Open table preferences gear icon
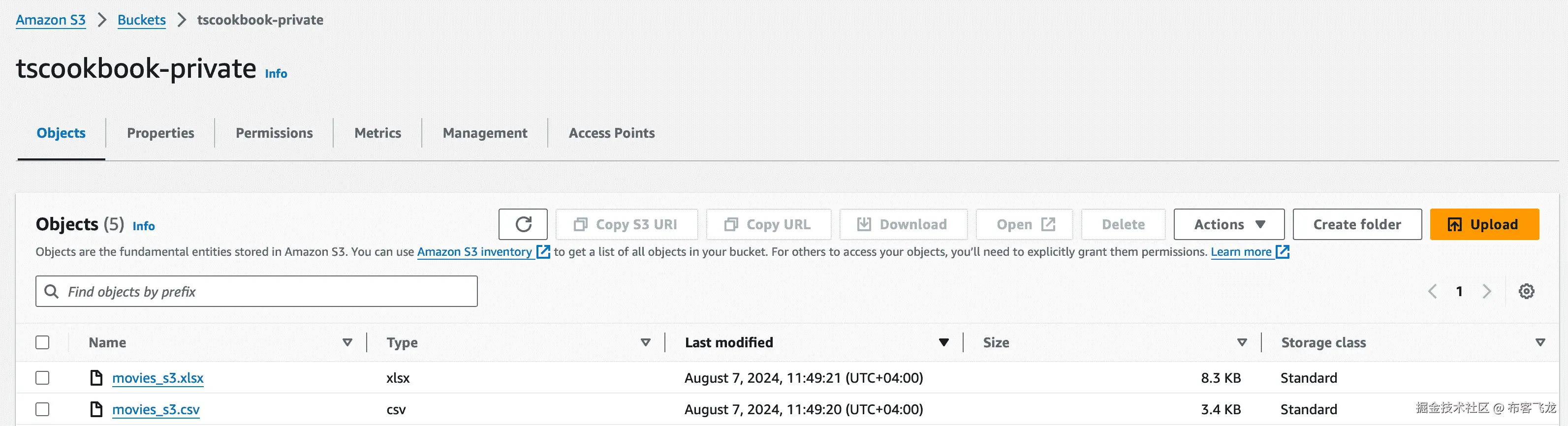The image size is (1568, 426). tap(1526, 292)
